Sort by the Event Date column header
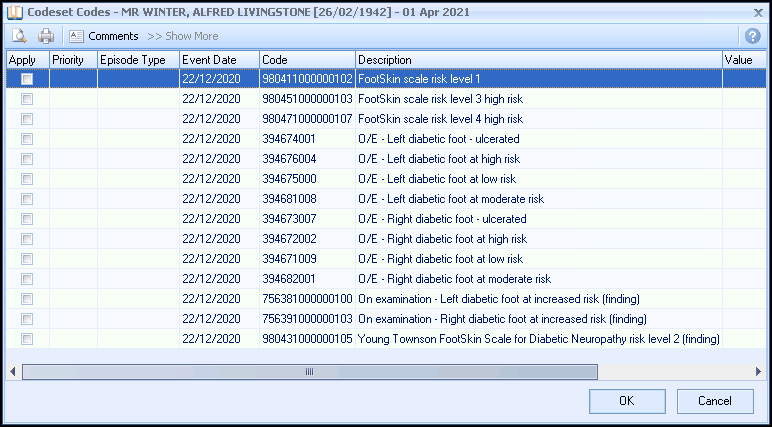The image size is (772, 427). pyautogui.click(x=218, y=60)
